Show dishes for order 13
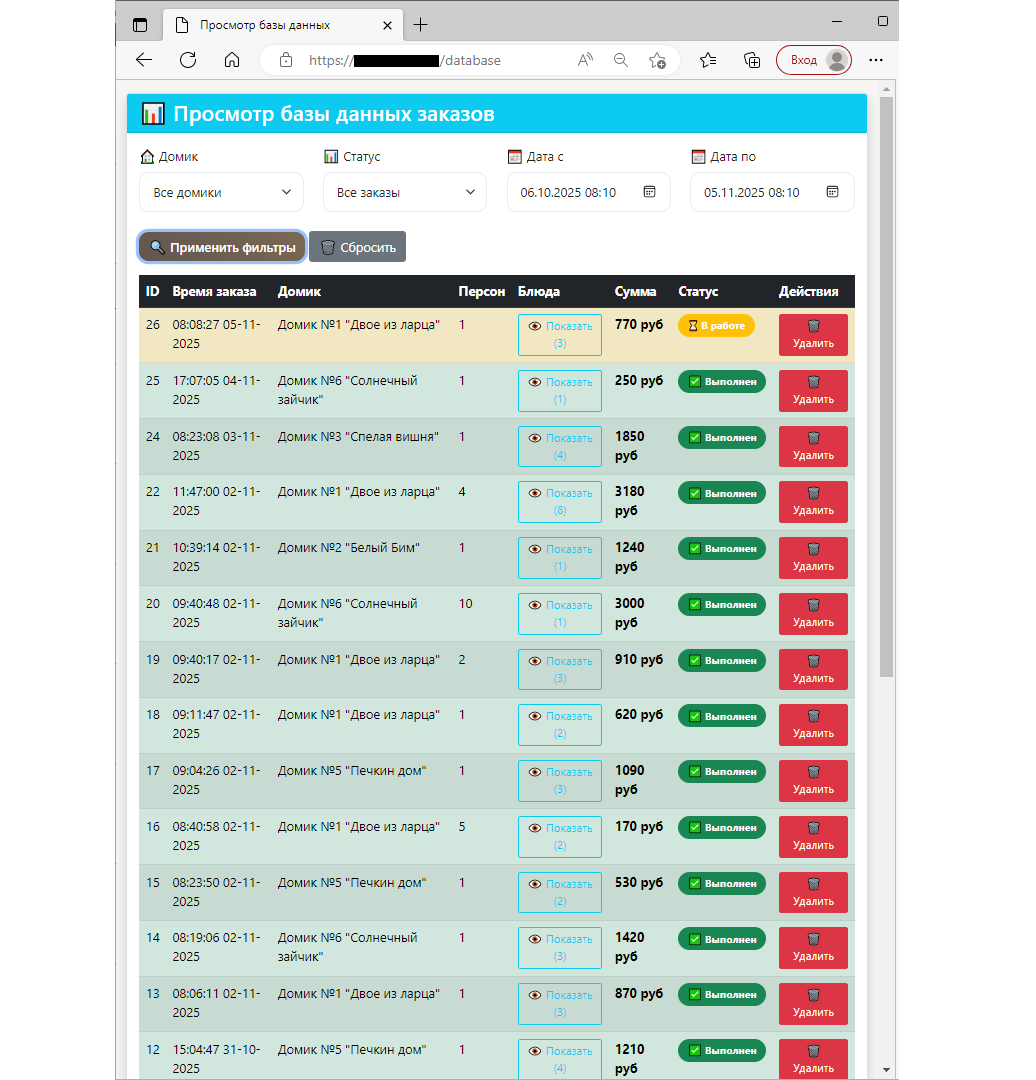Image resolution: width=1036 pixels, height=1080 pixels. pos(560,1003)
